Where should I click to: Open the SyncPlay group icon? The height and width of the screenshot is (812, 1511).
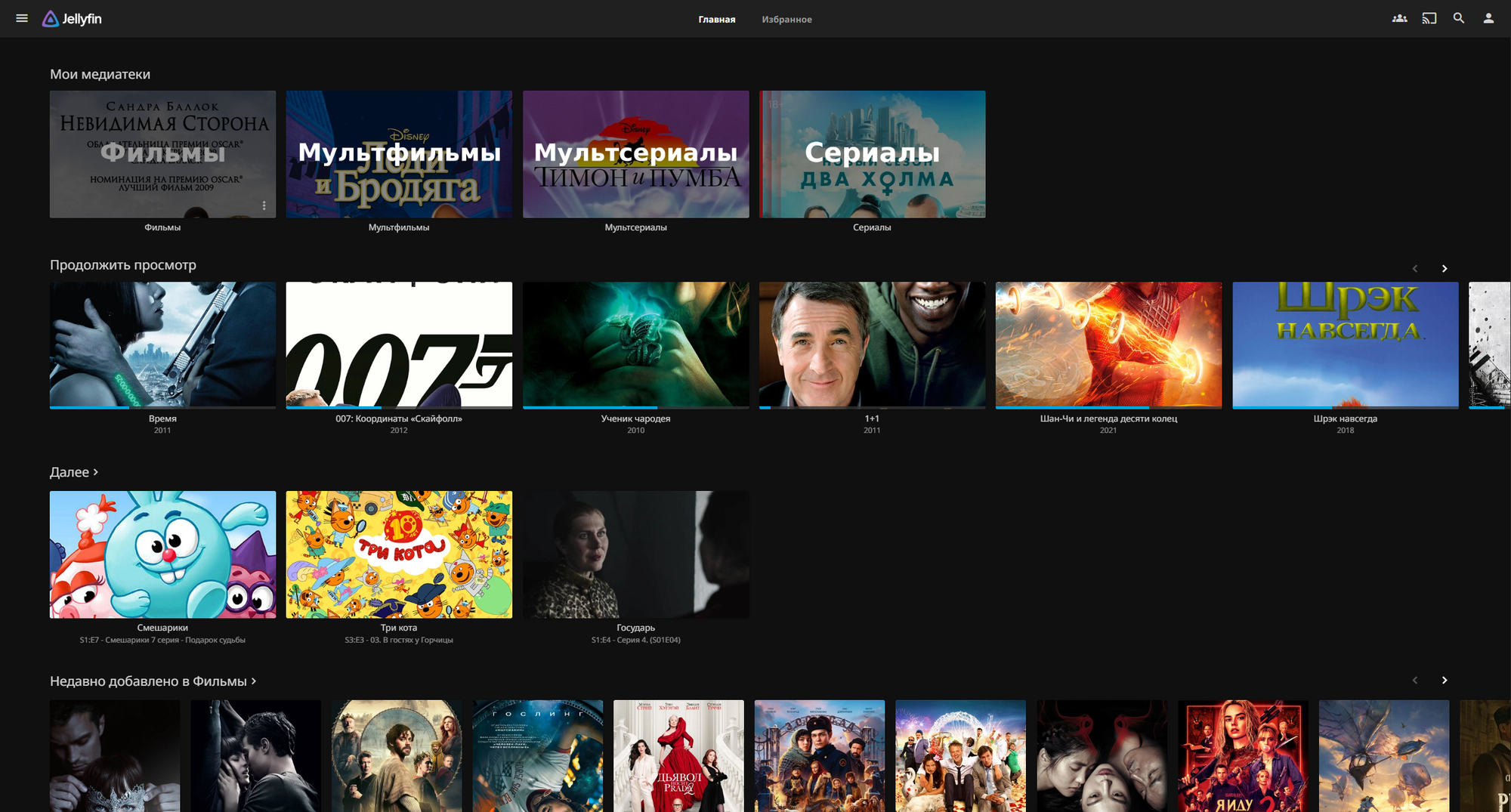1400,18
